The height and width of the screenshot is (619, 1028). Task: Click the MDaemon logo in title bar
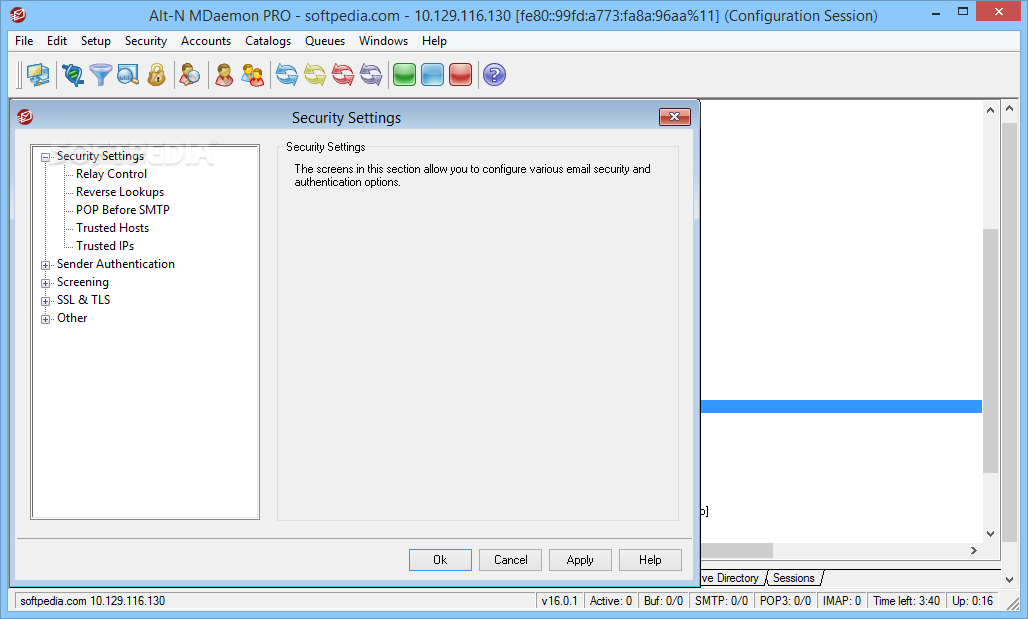[18, 14]
